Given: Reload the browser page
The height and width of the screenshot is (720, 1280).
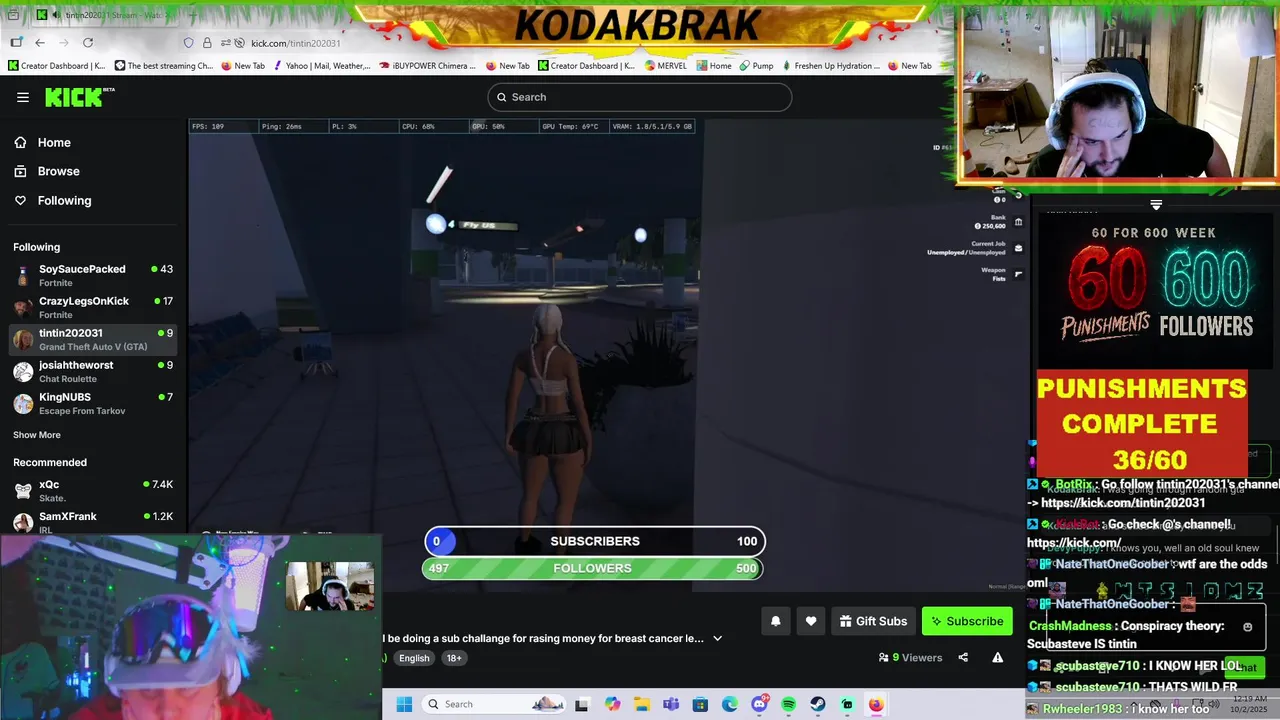Looking at the screenshot, I should tap(88, 43).
